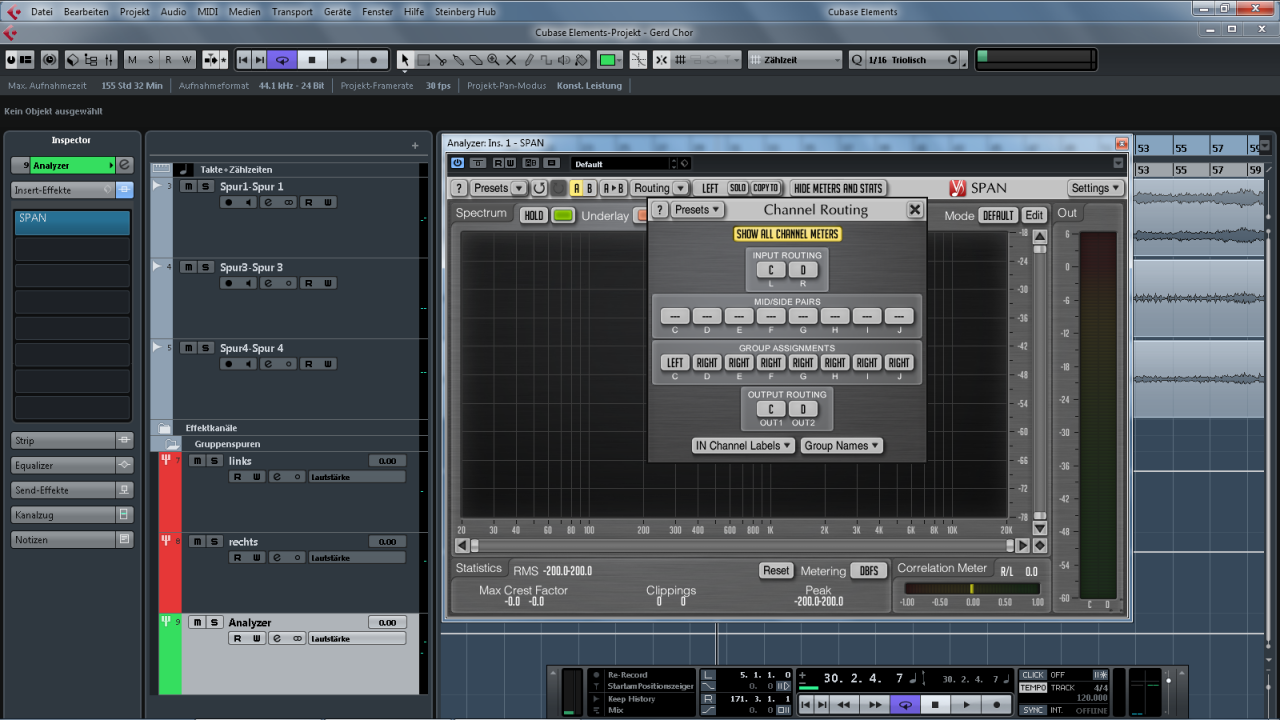
Task: Expand the Send-Effekte inspector section
Action: 63,490
